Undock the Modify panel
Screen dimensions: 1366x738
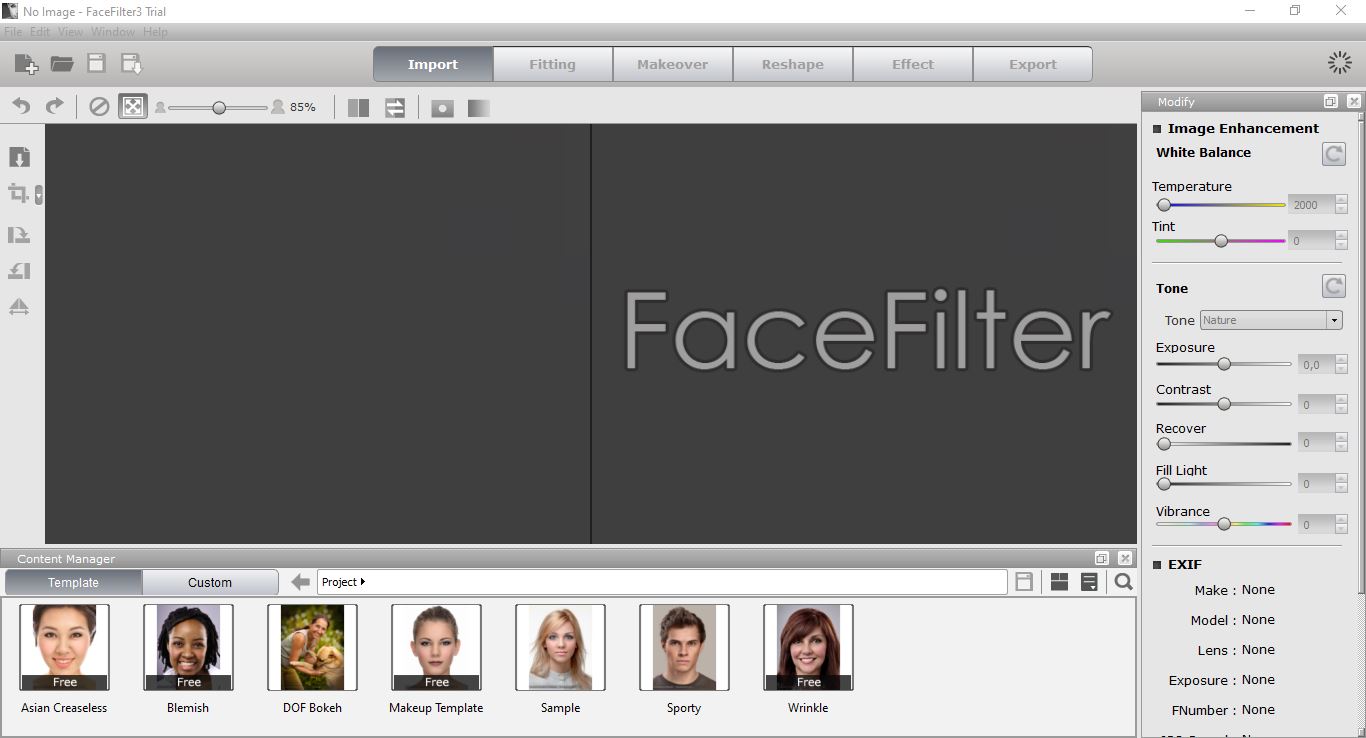pyautogui.click(x=1330, y=101)
